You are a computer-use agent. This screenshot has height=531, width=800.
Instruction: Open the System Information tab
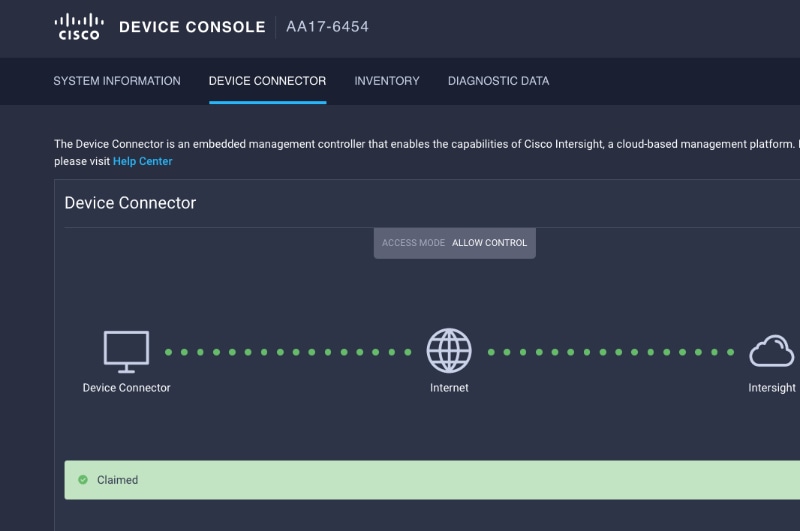click(117, 81)
